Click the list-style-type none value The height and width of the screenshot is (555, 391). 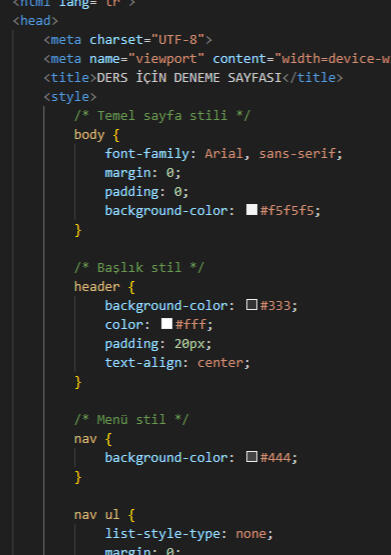[x=251, y=534]
